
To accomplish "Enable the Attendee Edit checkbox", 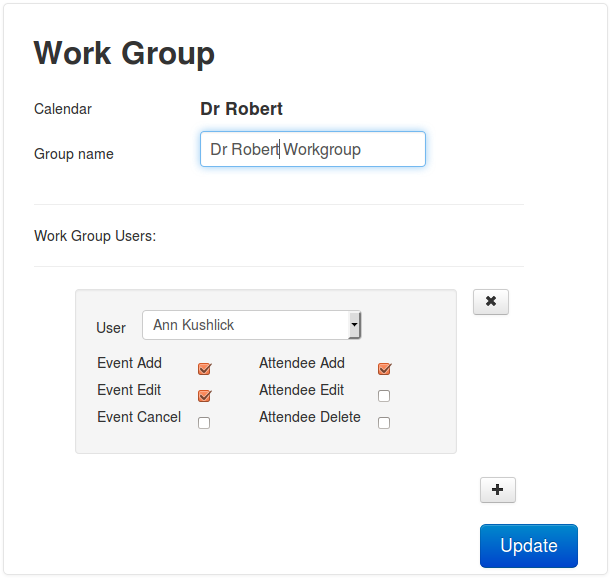I will pos(384,396).
